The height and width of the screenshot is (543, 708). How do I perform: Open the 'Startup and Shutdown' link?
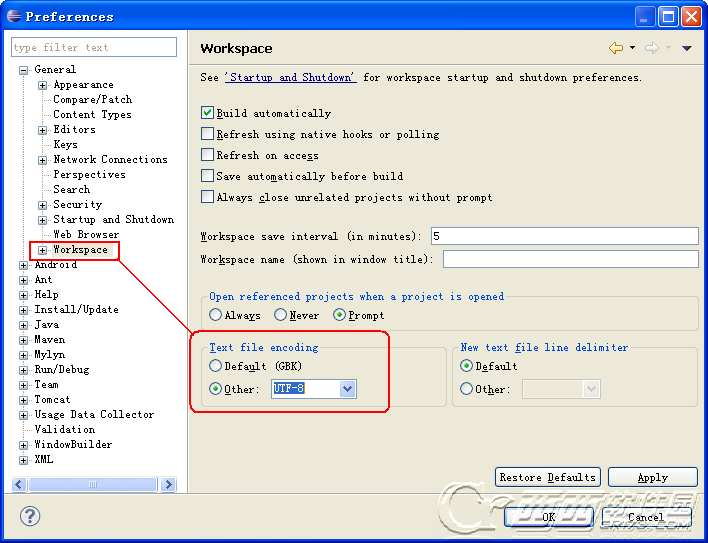pyautogui.click(x=290, y=78)
